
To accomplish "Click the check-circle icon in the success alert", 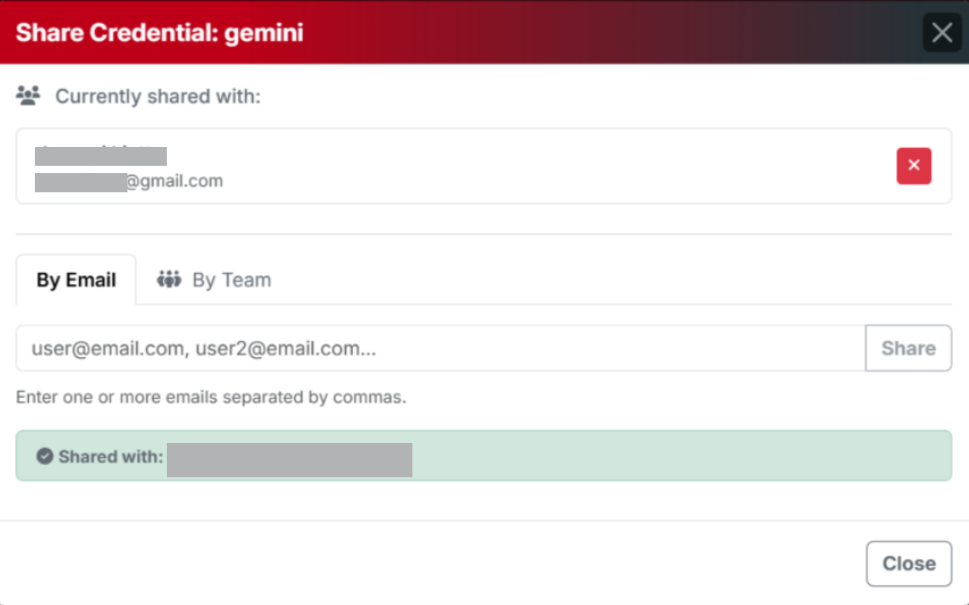I will 45,456.
